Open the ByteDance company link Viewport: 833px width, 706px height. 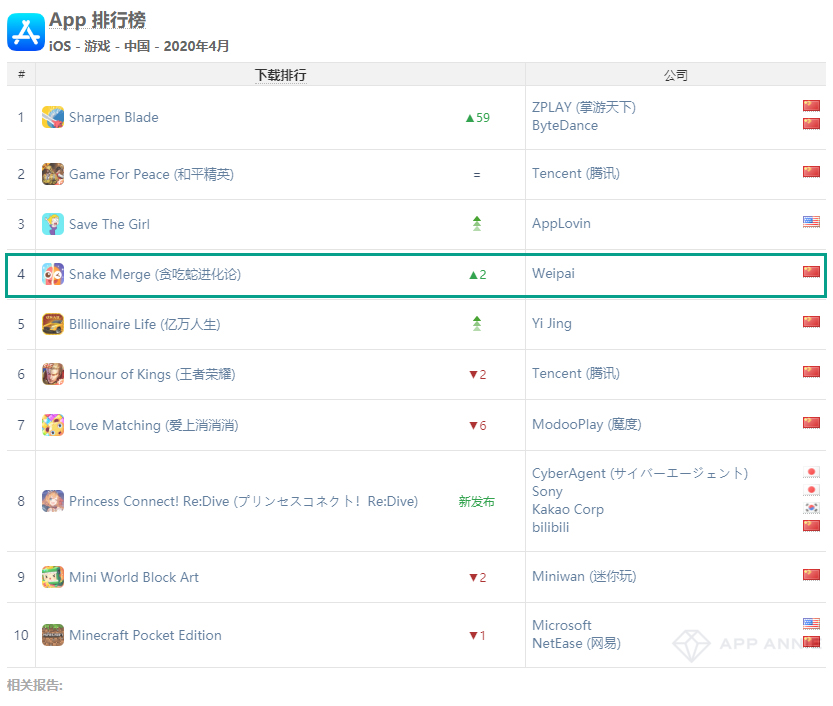565,125
